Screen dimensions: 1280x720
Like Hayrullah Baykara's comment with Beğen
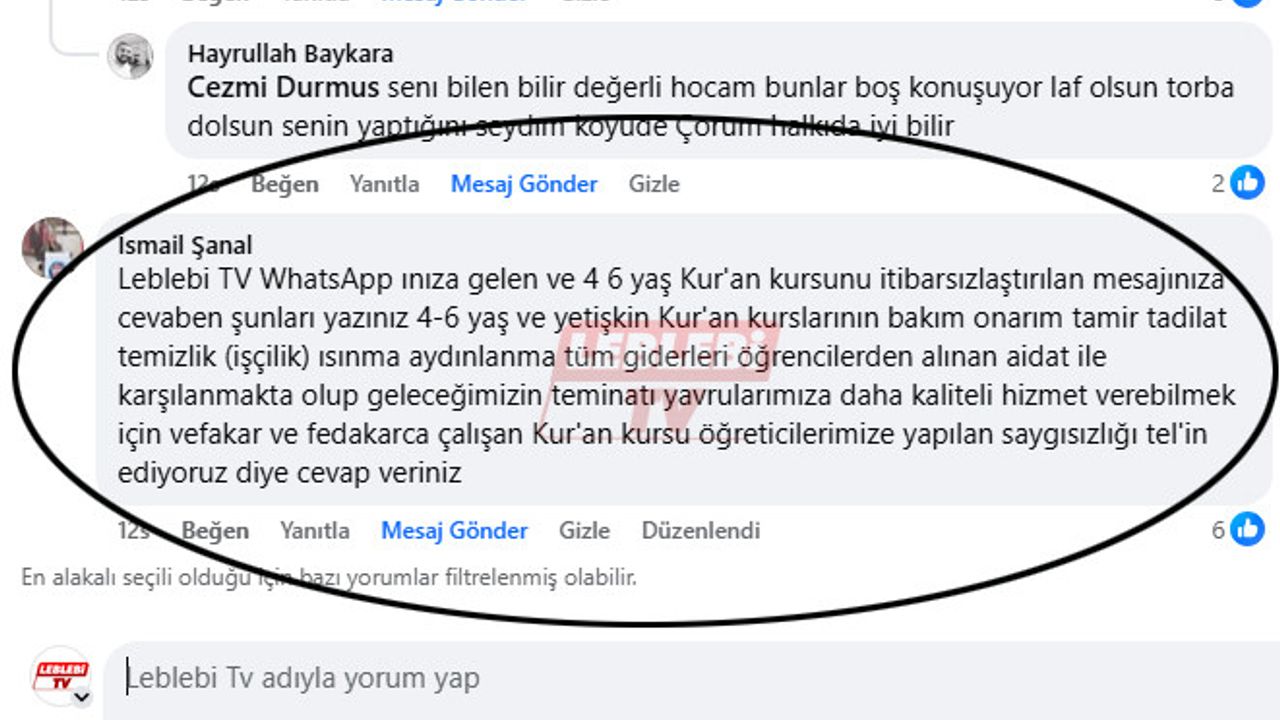(x=285, y=184)
